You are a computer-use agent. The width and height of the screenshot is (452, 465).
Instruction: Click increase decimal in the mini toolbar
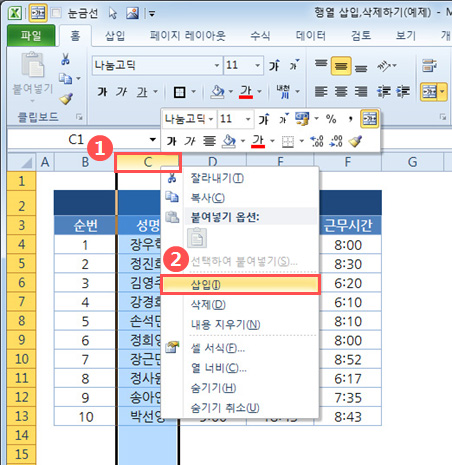click(x=317, y=141)
